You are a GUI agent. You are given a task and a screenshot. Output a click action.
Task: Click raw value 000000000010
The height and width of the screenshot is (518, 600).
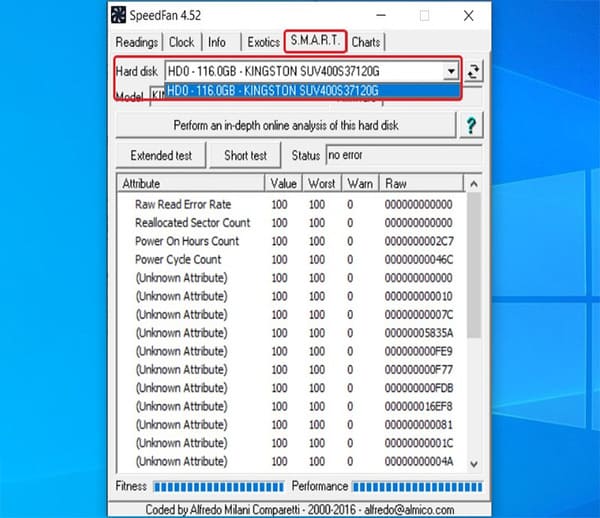tap(419, 296)
